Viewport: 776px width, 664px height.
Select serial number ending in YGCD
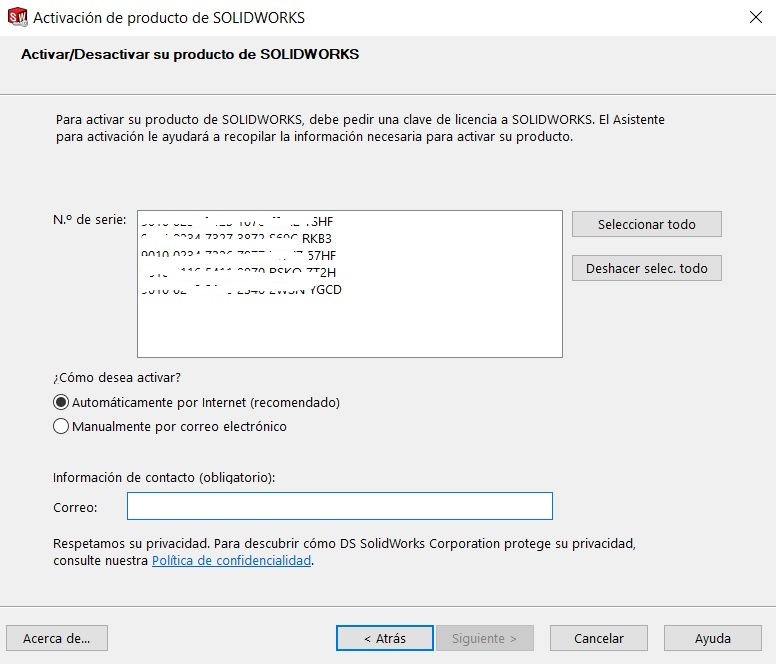(x=242, y=289)
